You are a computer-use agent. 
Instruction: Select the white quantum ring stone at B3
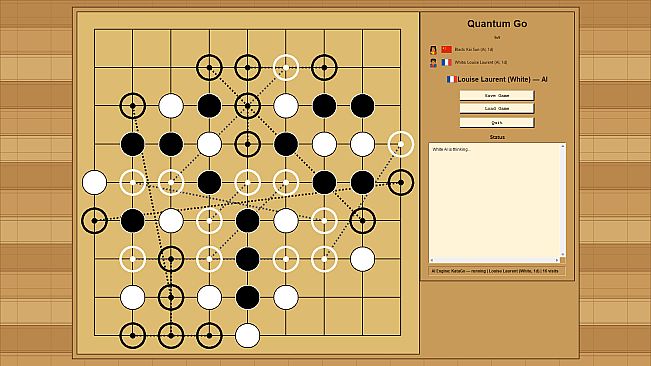click(x=132, y=259)
